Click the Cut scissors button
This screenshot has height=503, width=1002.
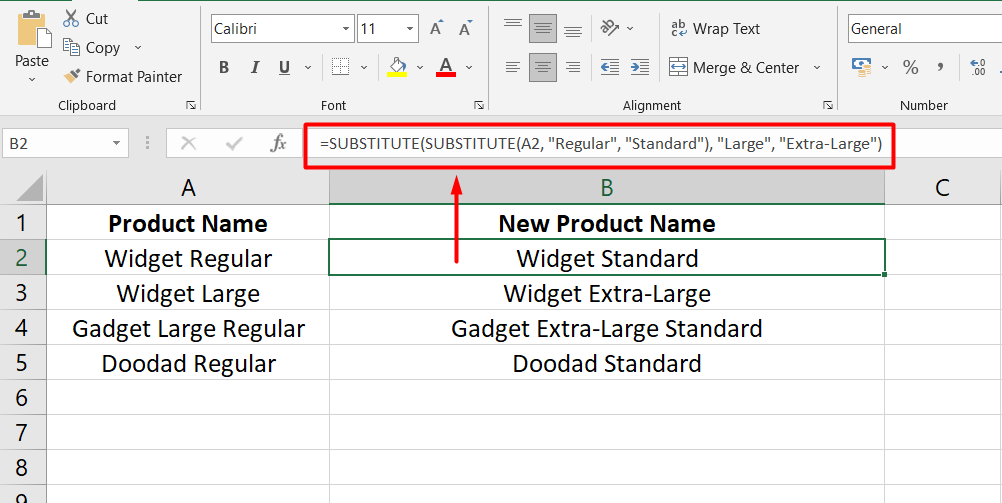(86, 19)
